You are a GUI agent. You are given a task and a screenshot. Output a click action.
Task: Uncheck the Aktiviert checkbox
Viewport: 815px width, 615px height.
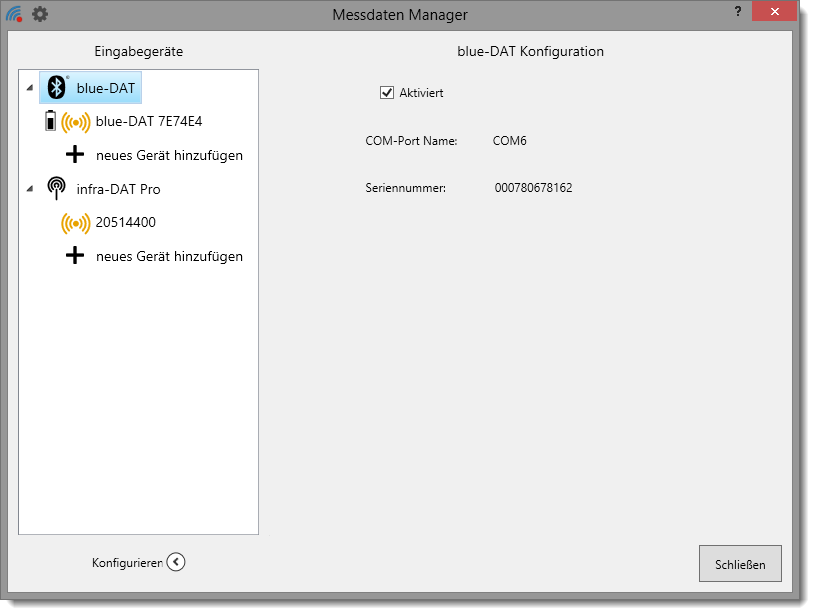[x=387, y=93]
